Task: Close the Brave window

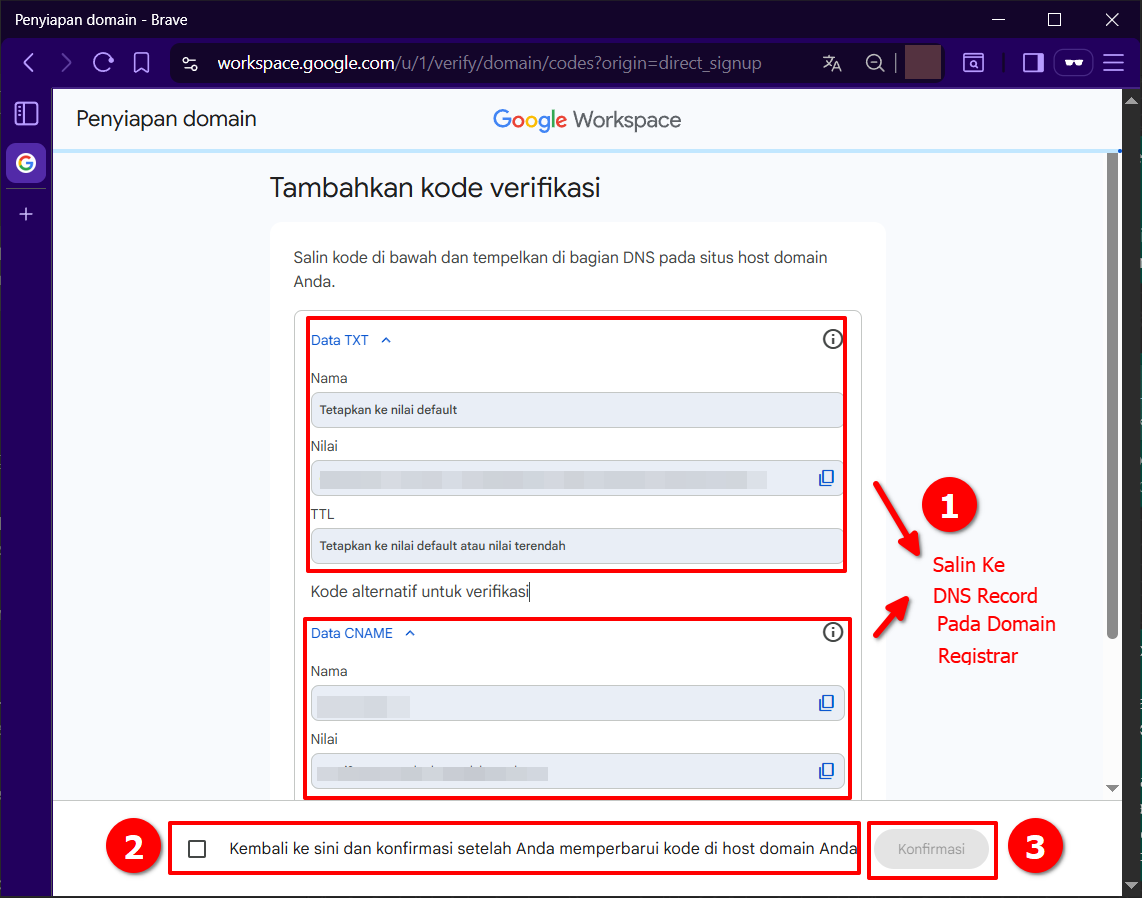Action: 1111,20
